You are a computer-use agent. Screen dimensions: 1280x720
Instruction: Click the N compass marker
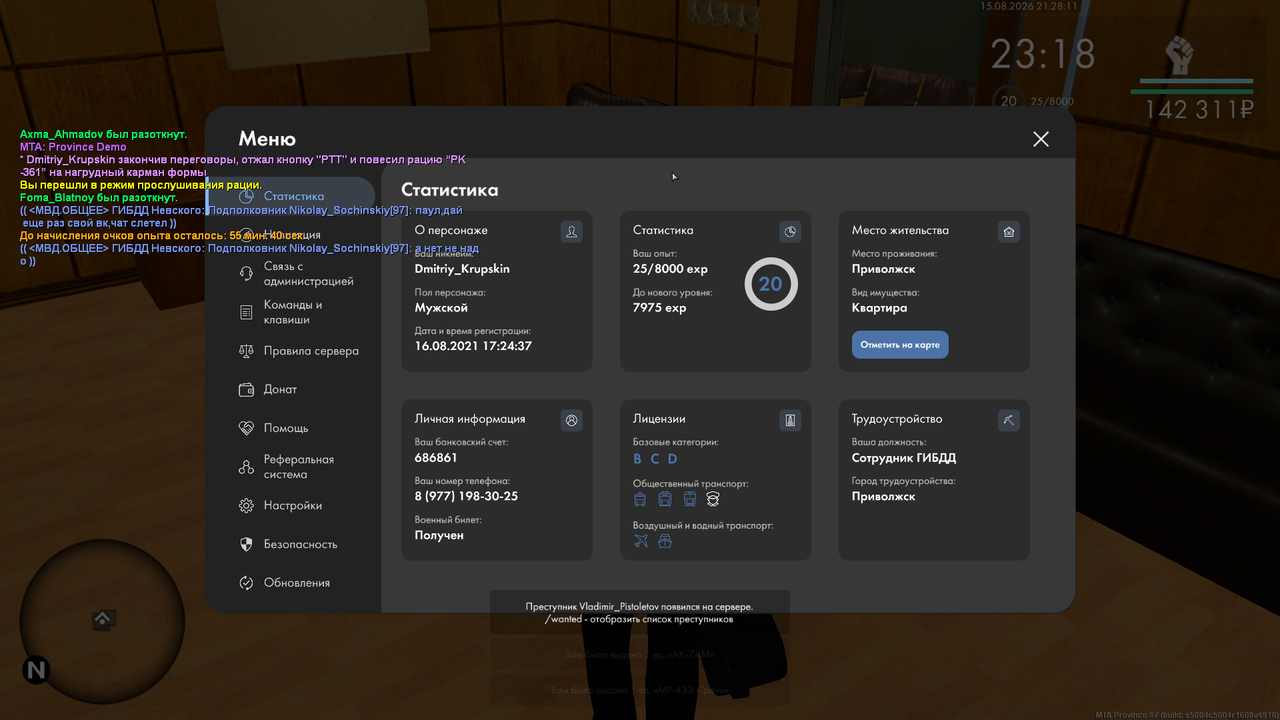[36, 670]
